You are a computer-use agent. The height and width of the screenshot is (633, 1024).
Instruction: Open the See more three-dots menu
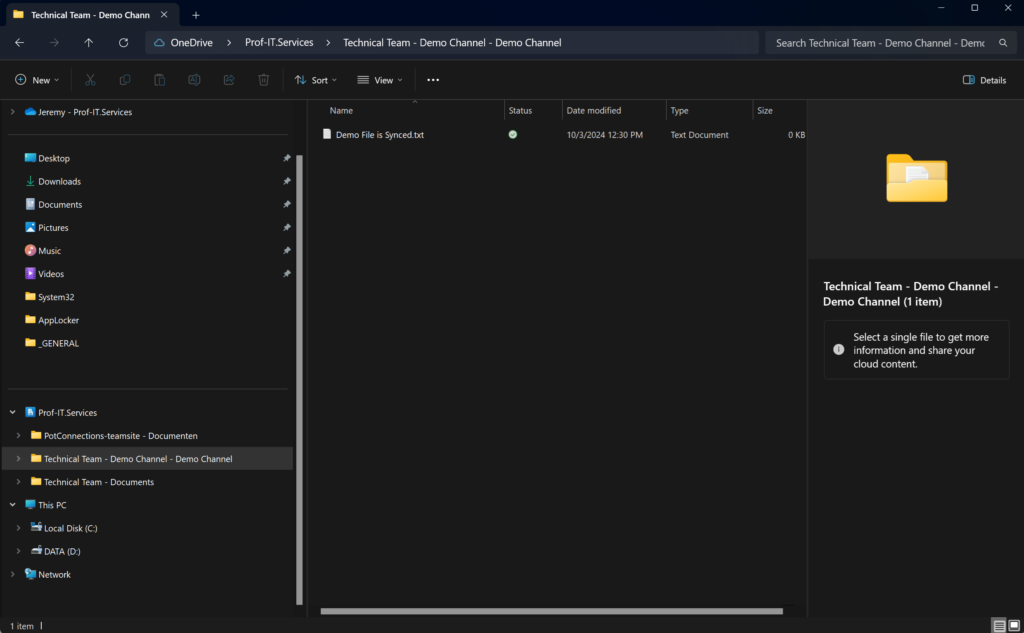point(433,80)
